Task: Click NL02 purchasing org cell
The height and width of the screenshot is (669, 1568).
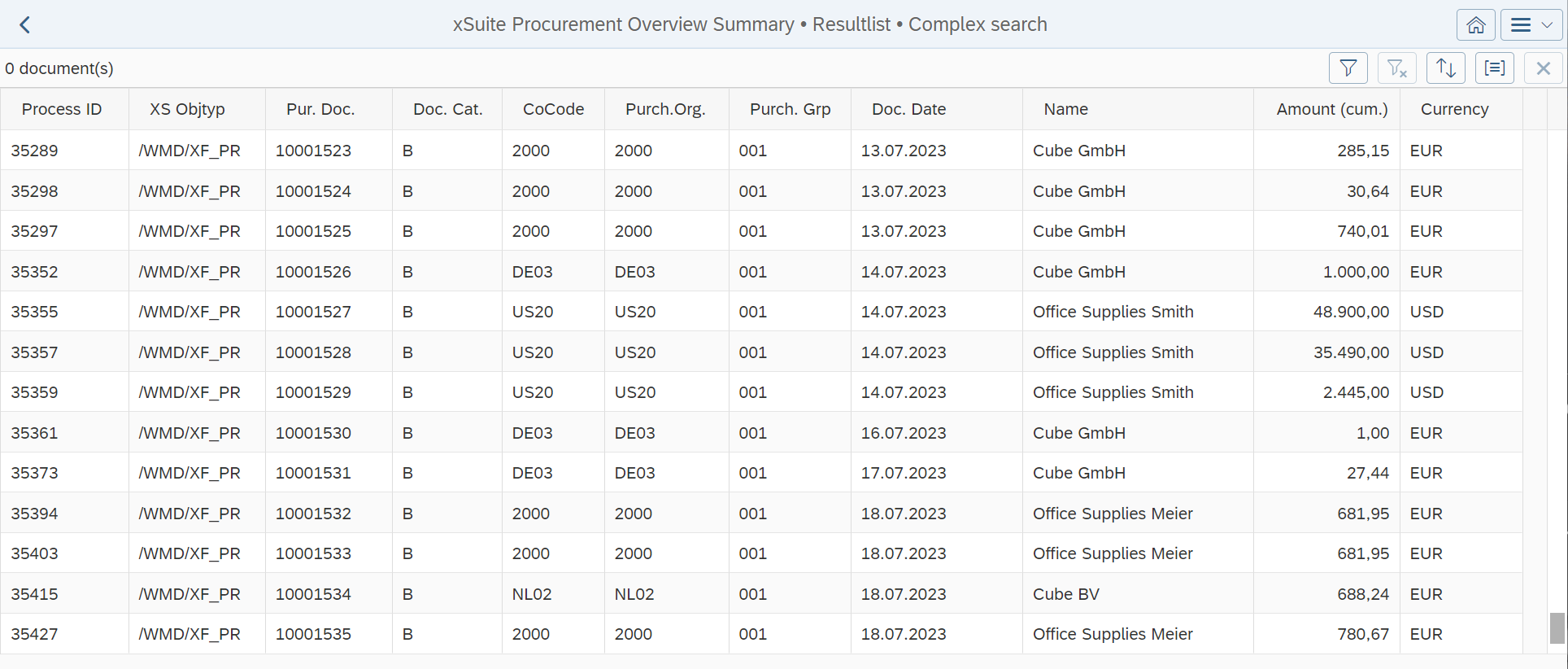Action: (x=667, y=594)
